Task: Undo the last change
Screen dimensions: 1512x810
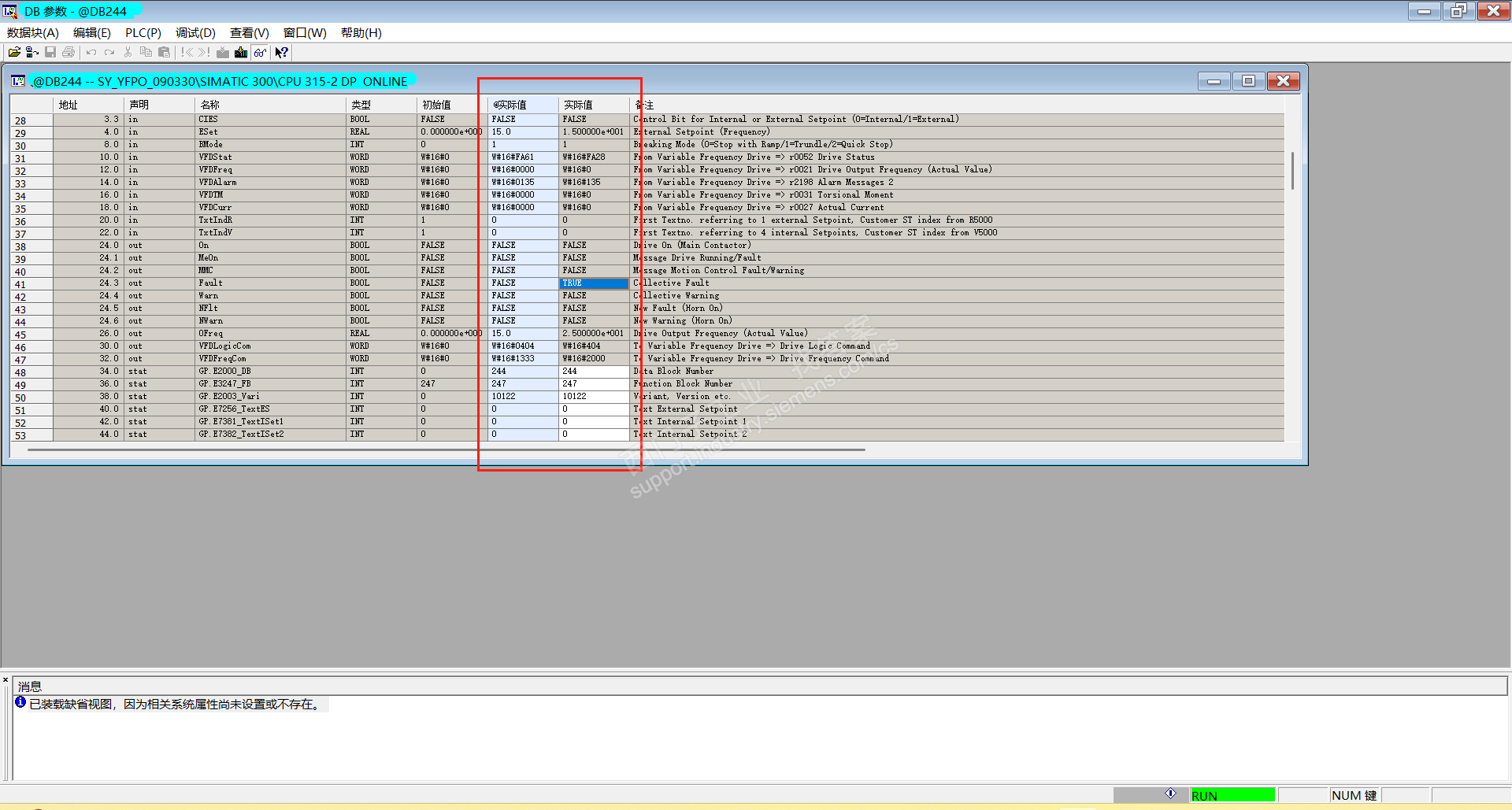Action: pos(91,53)
